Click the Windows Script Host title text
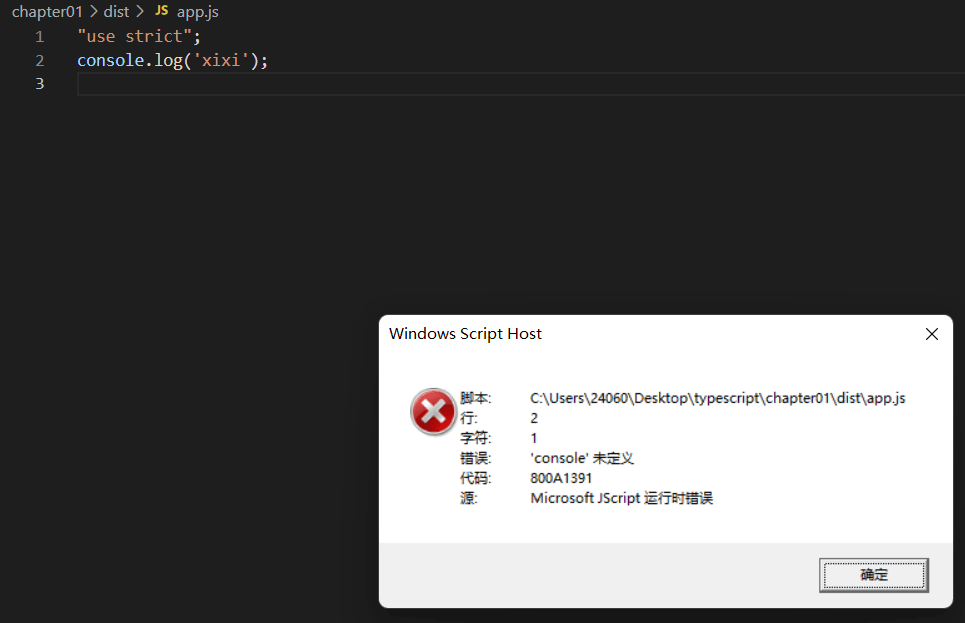 (x=465, y=334)
